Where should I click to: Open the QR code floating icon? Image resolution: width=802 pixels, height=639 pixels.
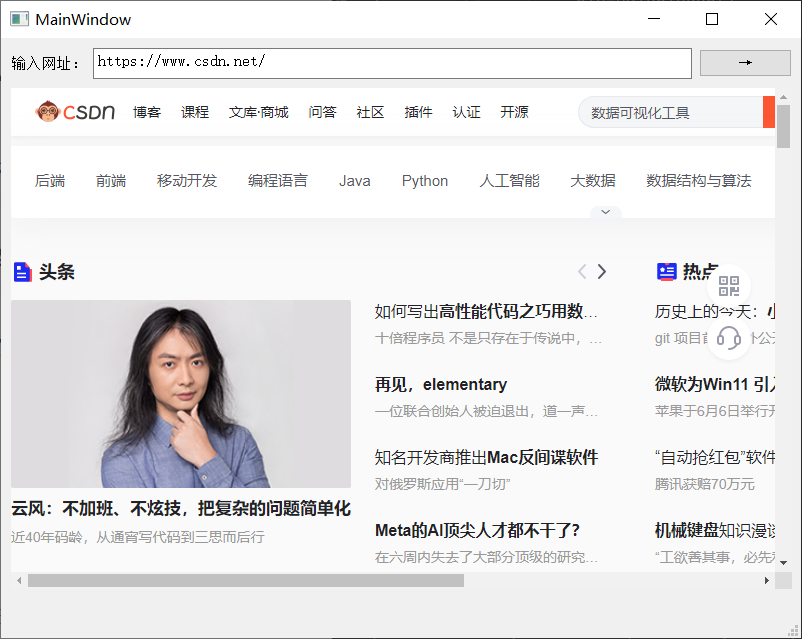(x=729, y=286)
